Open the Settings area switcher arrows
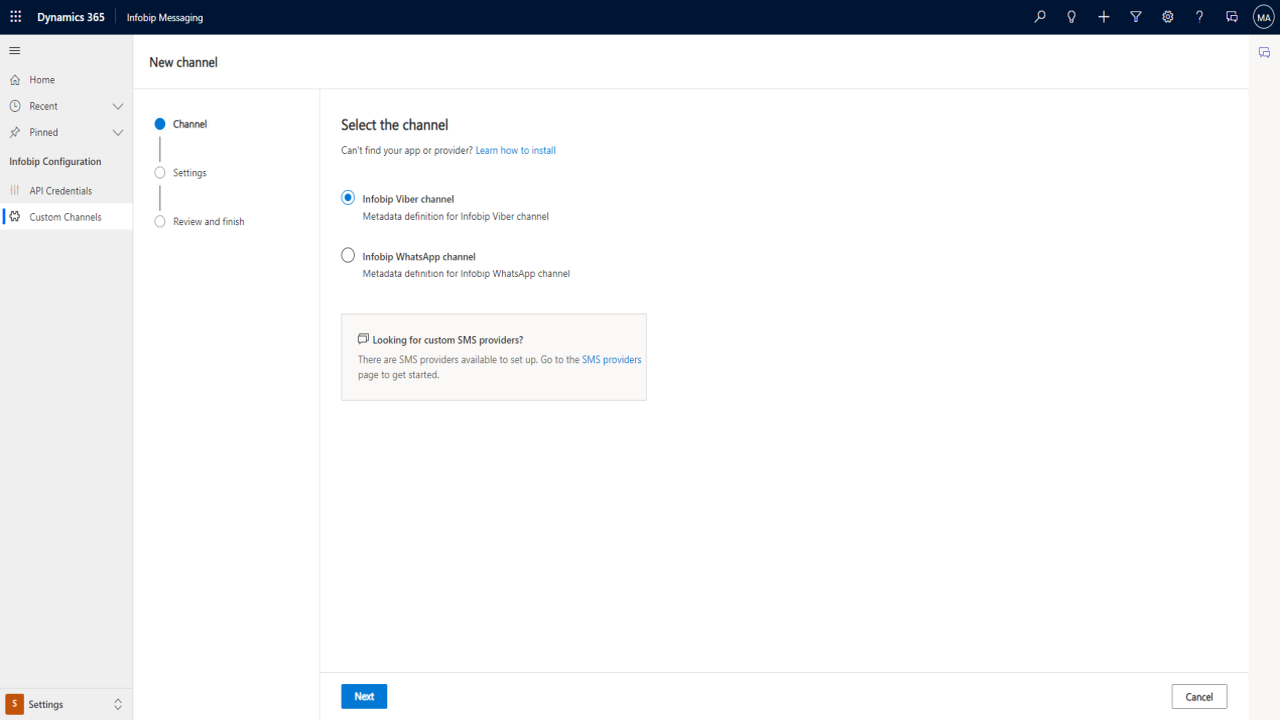The height and width of the screenshot is (720, 1280). click(x=117, y=704)
